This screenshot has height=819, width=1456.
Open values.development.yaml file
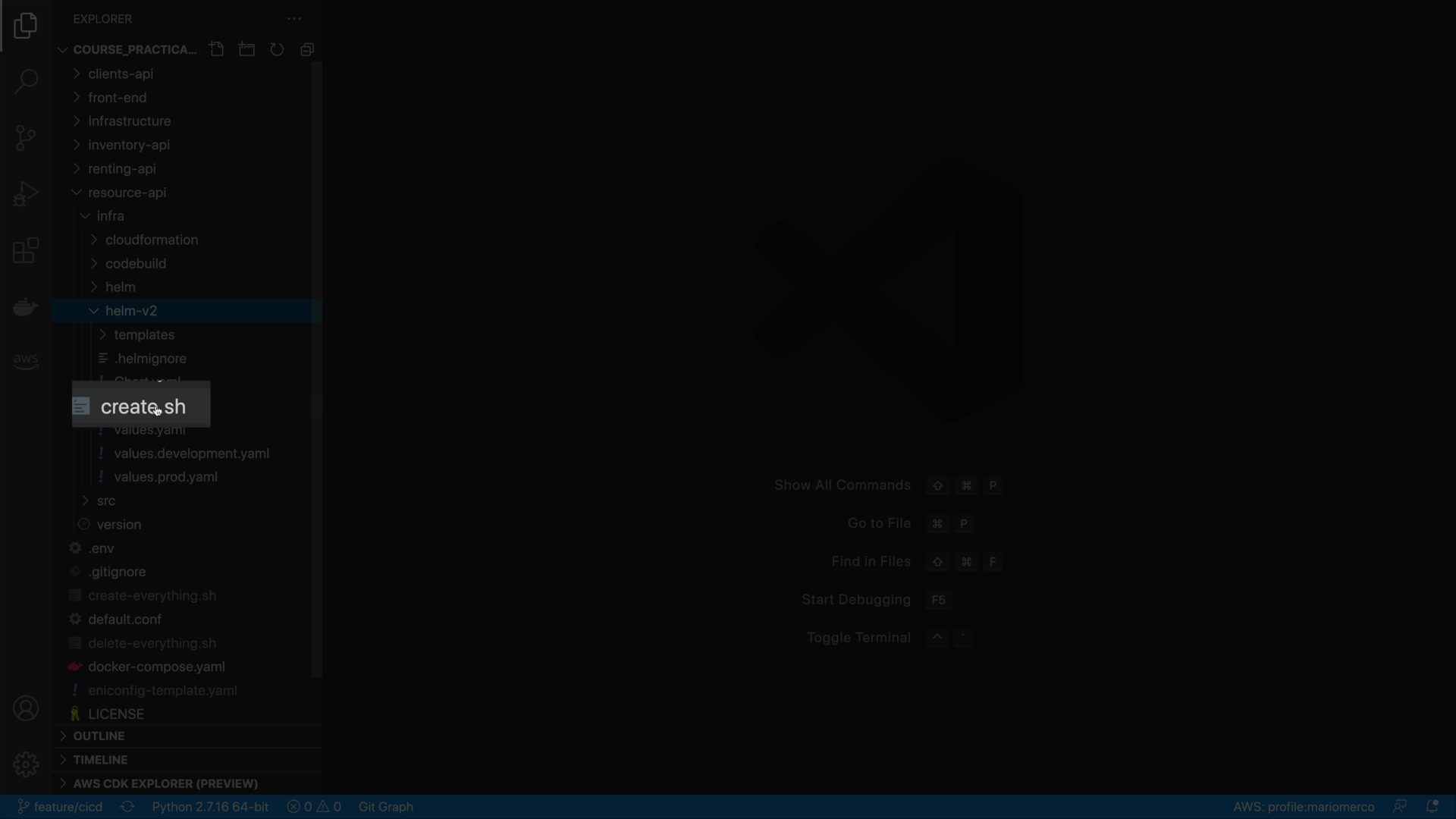point(191,453)
